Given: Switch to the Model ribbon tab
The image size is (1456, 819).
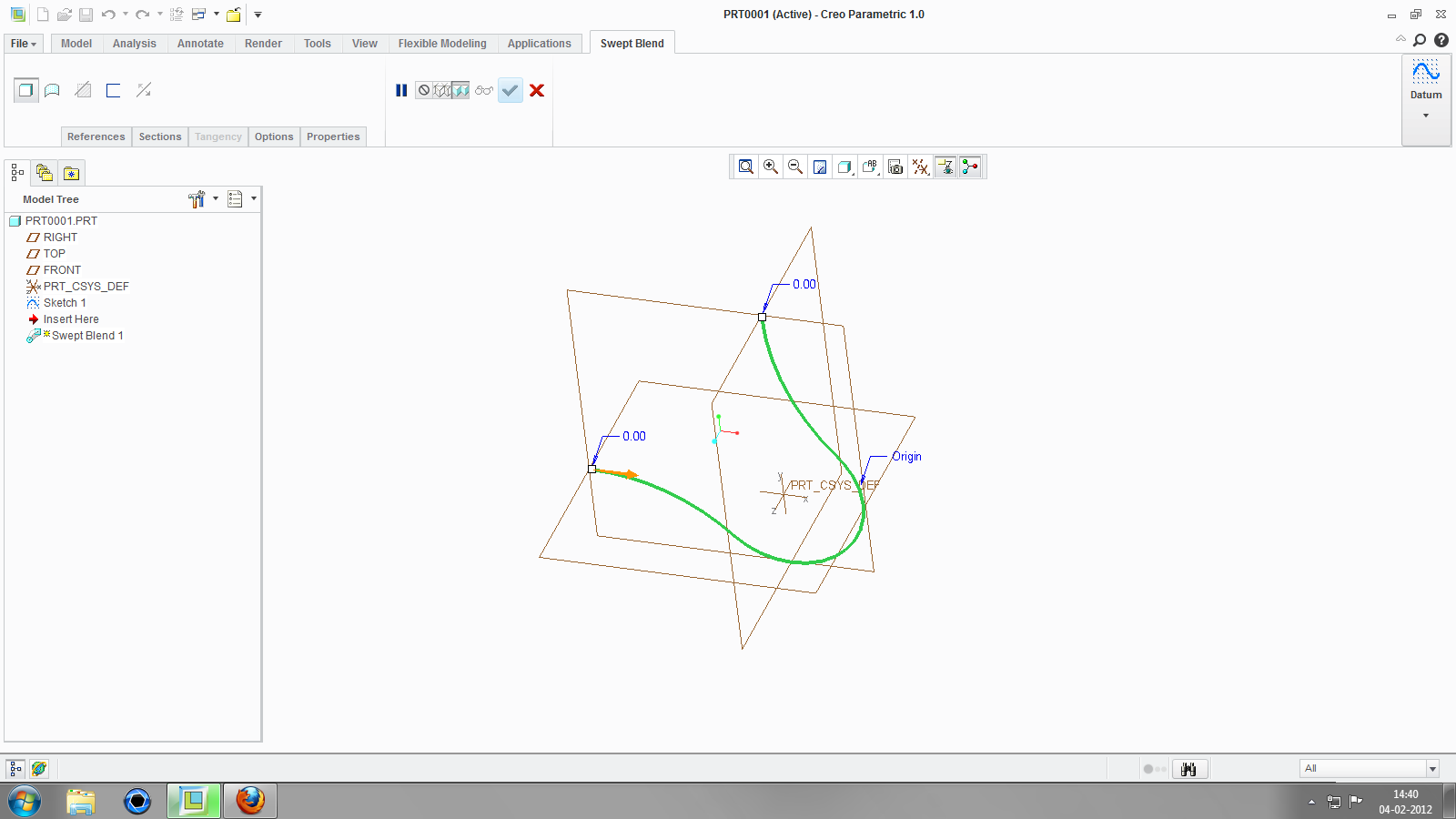Looking at the screenshot, I should (76, 44).
